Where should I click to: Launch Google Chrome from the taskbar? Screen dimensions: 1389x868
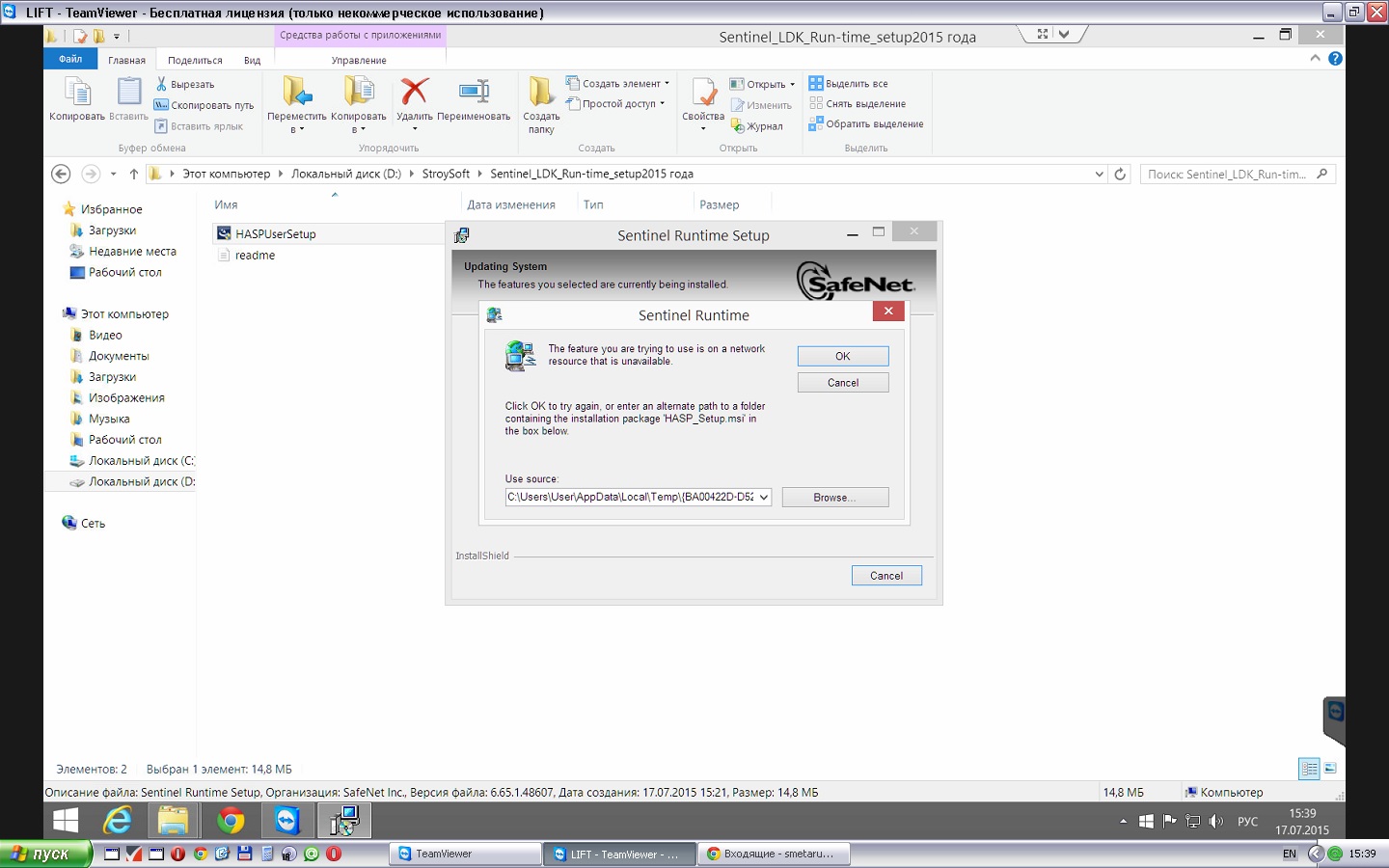[231, 821]
